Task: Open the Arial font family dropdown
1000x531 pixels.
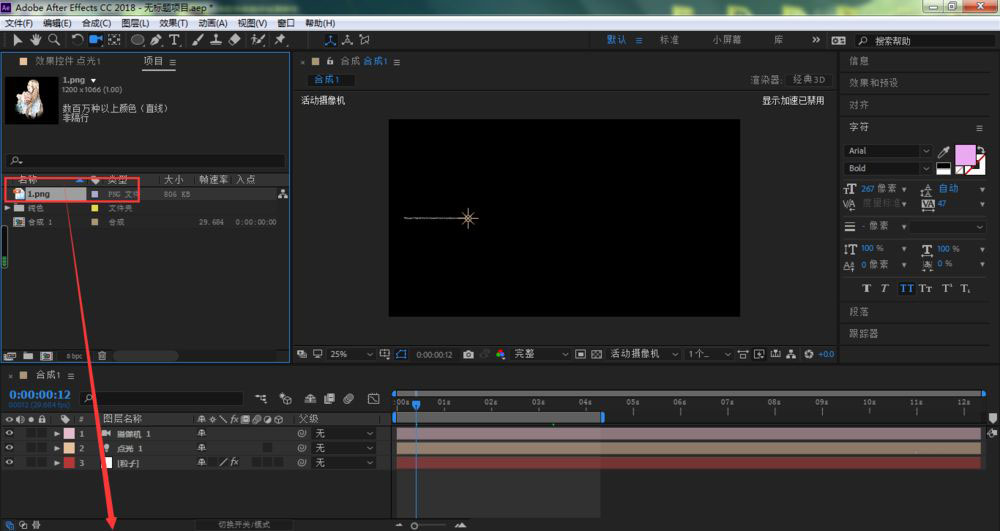Action: 888,151
